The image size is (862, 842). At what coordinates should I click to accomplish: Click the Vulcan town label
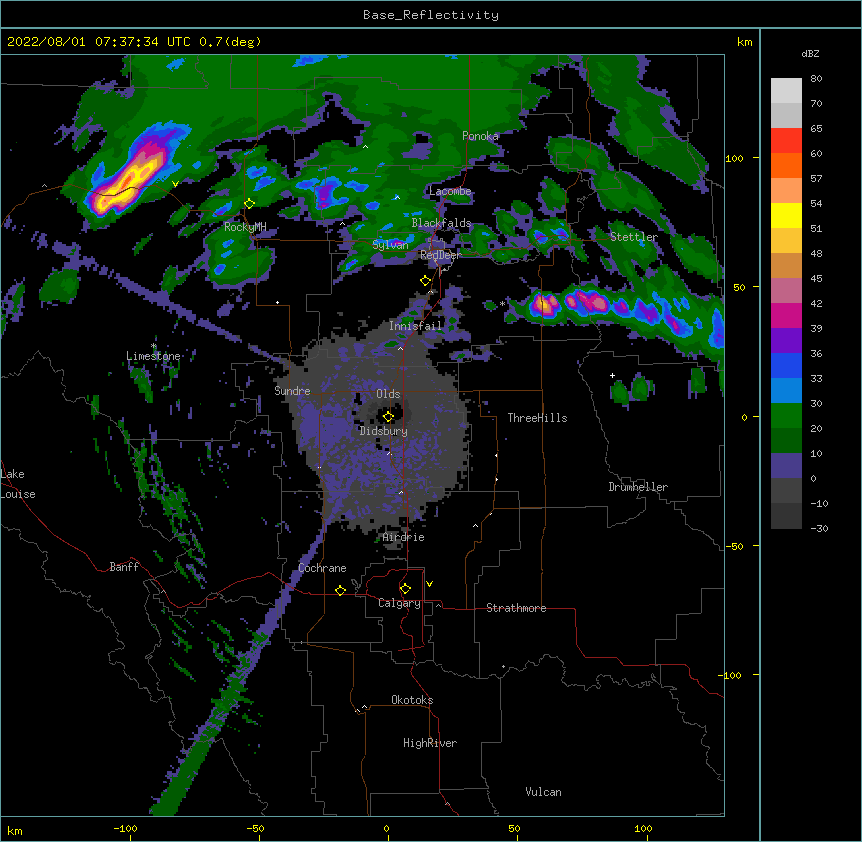coord(543,792)
